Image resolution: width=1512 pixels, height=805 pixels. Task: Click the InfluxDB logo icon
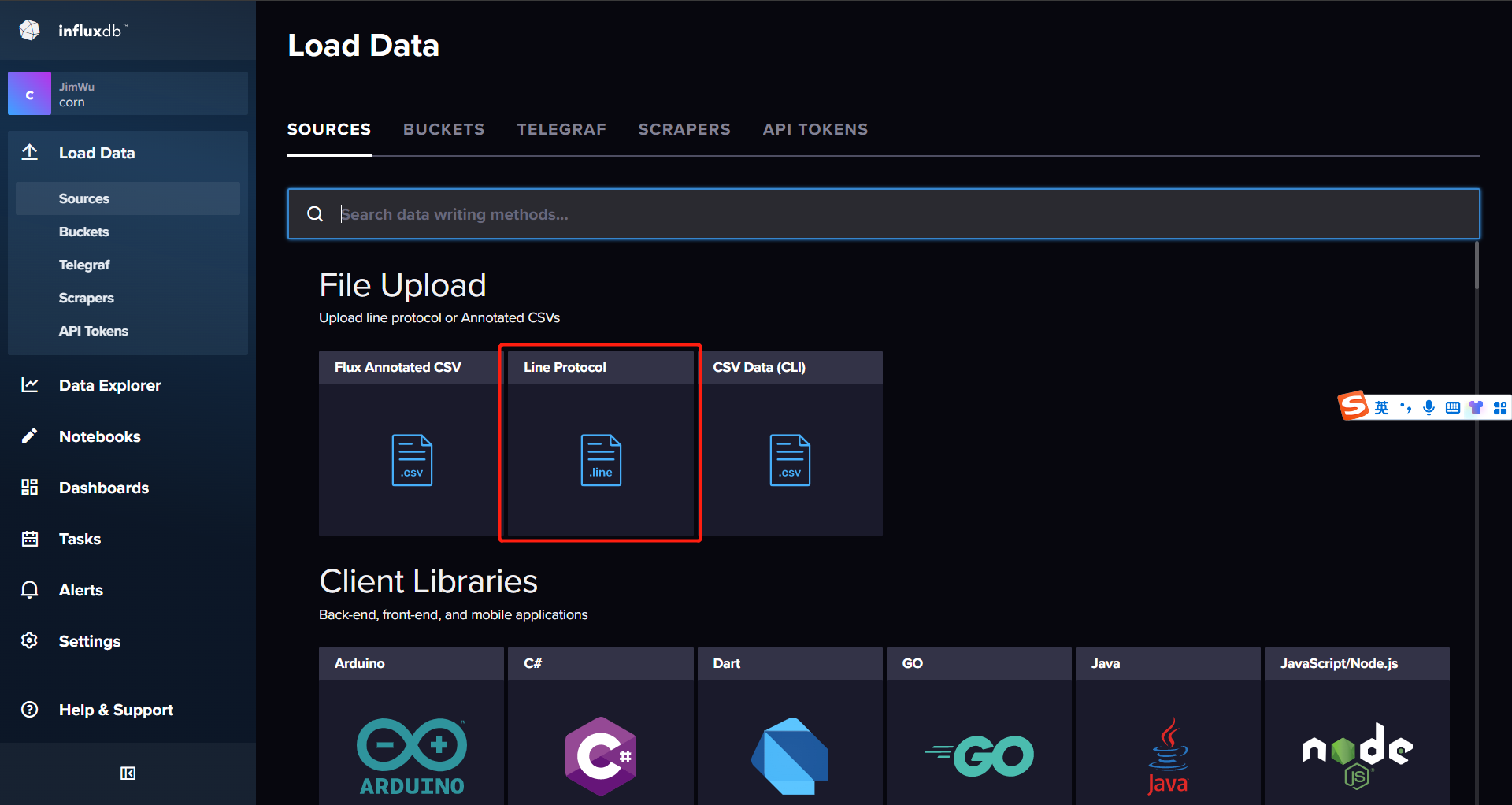30,30
